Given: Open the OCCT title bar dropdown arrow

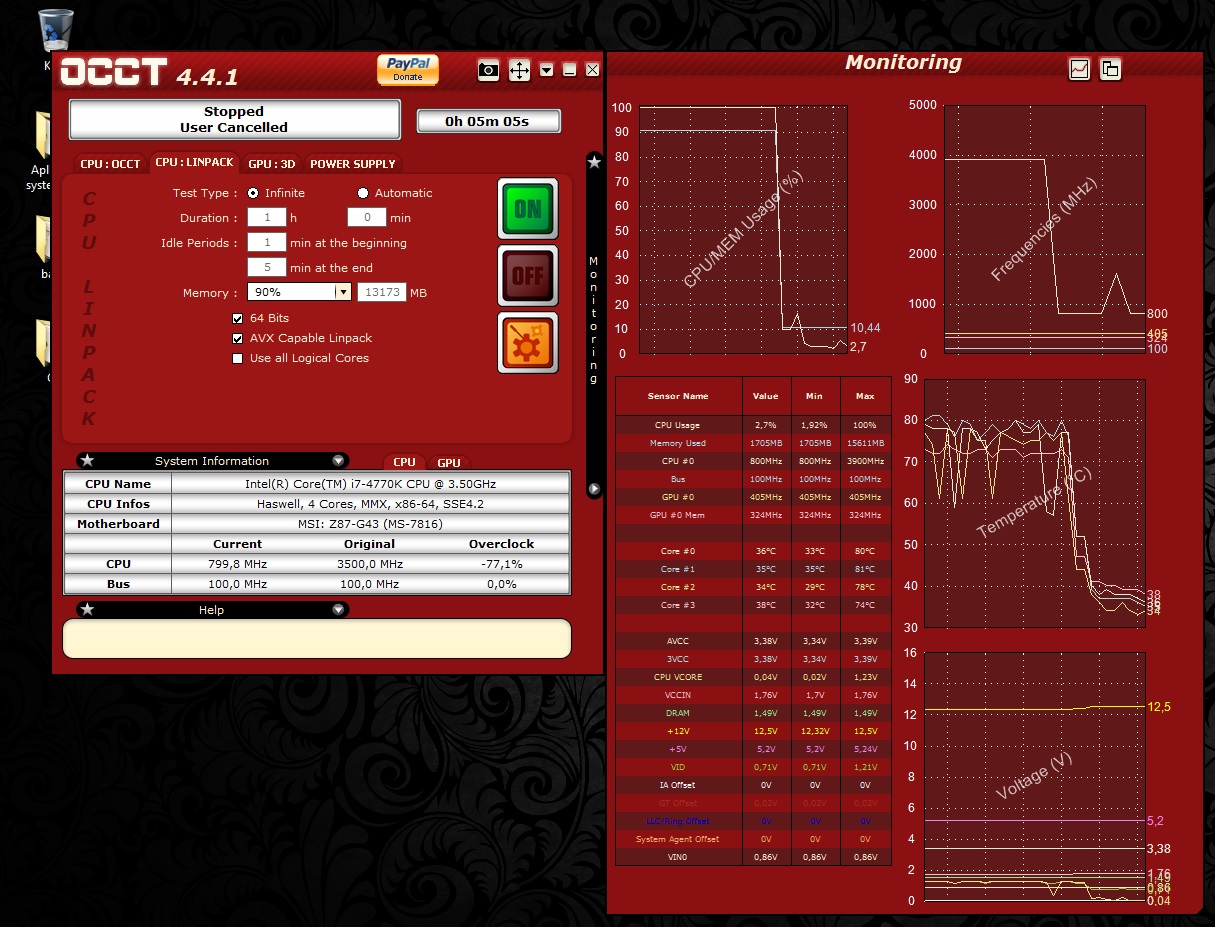Looking at the screenshot, I should pos(547,70).
